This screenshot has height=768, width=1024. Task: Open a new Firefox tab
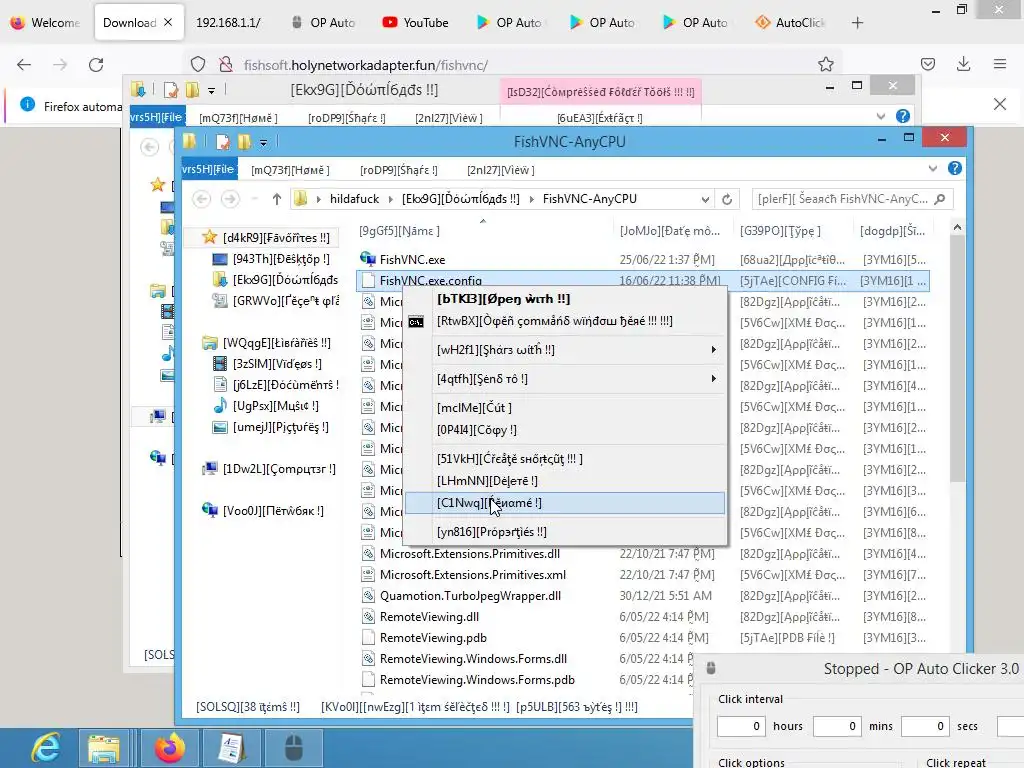857,23
